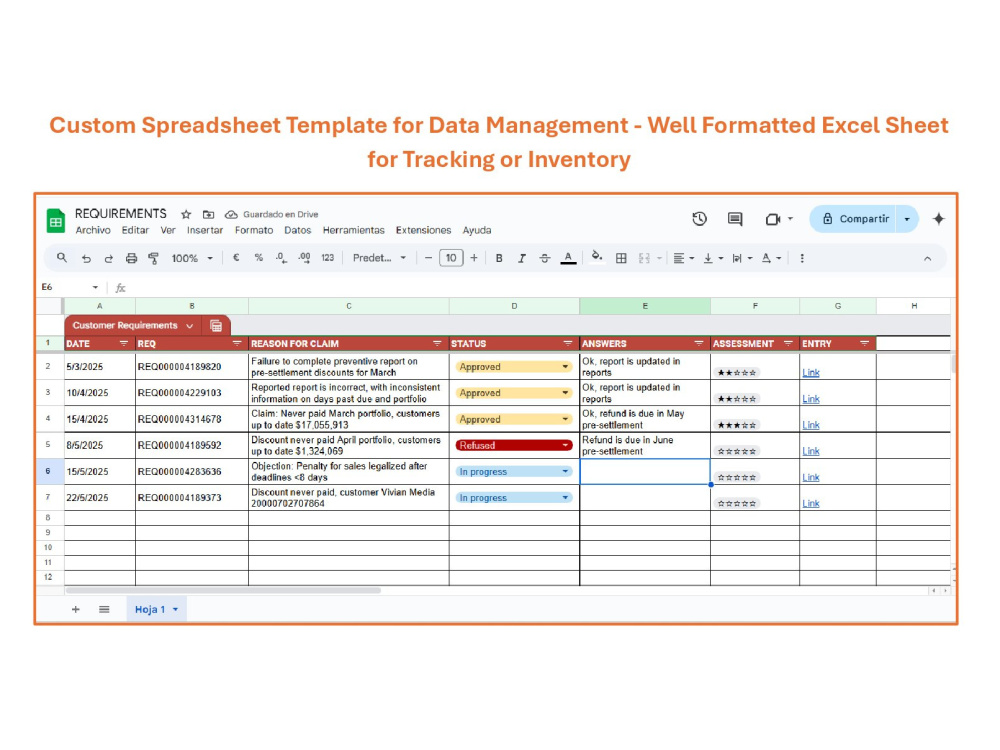Toggle italic formatting
This screenshot has height=750, width=1000.
tap(522, 258)
